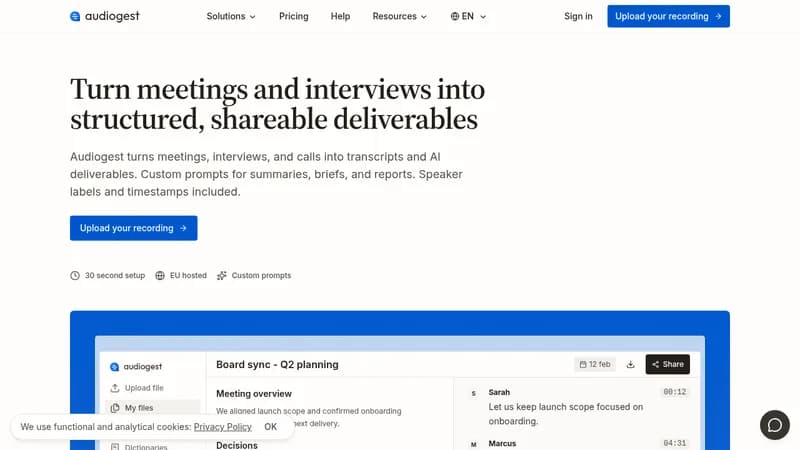
Task: Open the Help page
Action: pyautogui.click(x=340, y=16)
